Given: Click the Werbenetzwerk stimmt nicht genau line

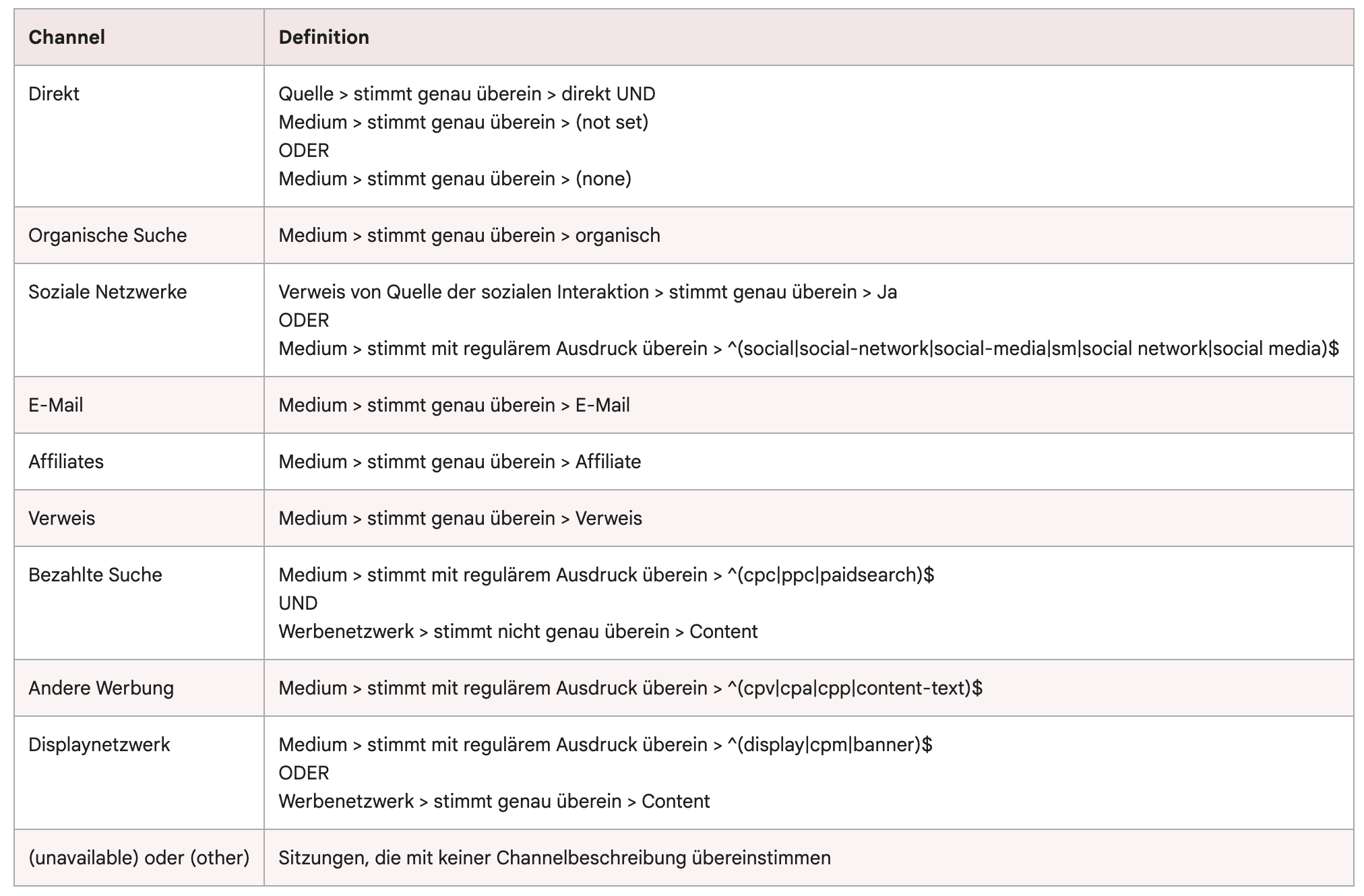Looking at the screenshot, I should coord(518,631).
